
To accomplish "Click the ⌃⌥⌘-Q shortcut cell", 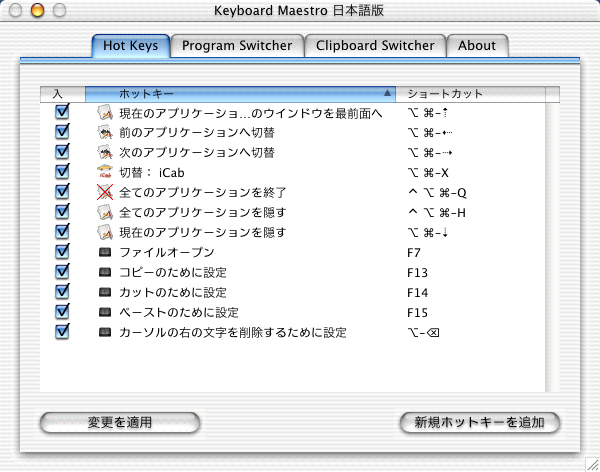I will click(437, 193).
